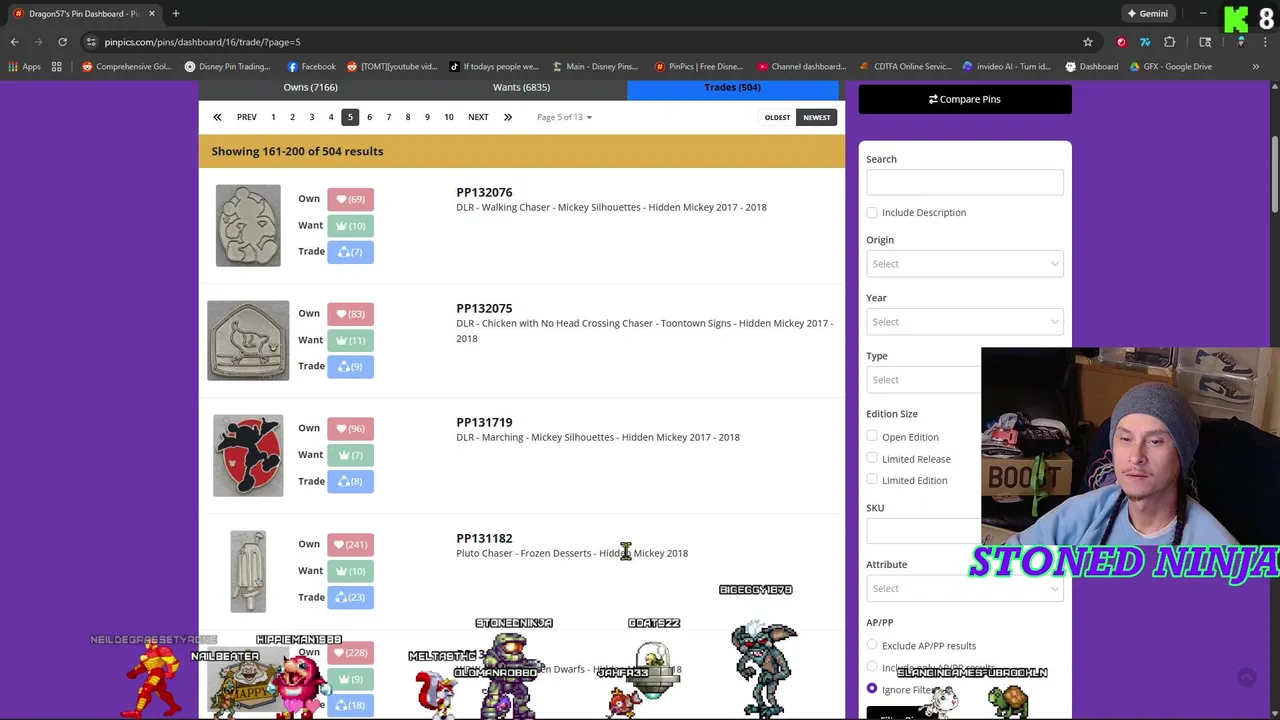Open Page 5 of 13 dropdown
This screenshot has height=720, width=1280.
point(564,117)
